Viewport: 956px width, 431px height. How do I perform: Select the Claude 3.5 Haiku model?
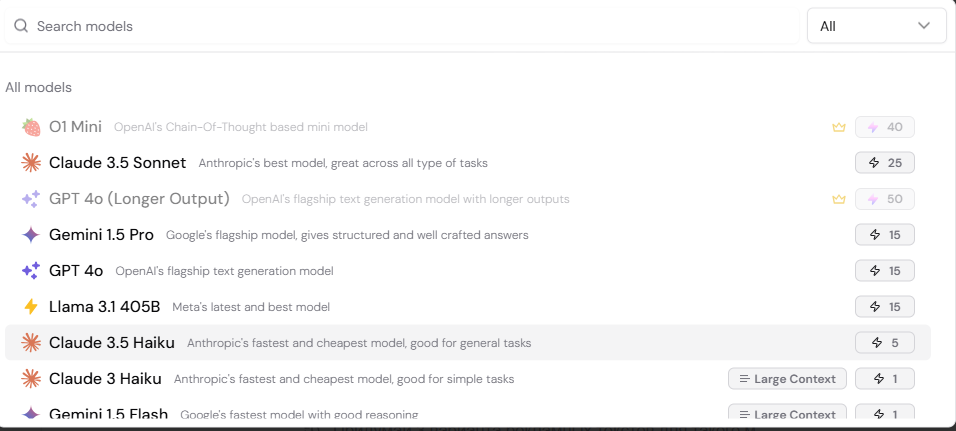coord(468,343)
